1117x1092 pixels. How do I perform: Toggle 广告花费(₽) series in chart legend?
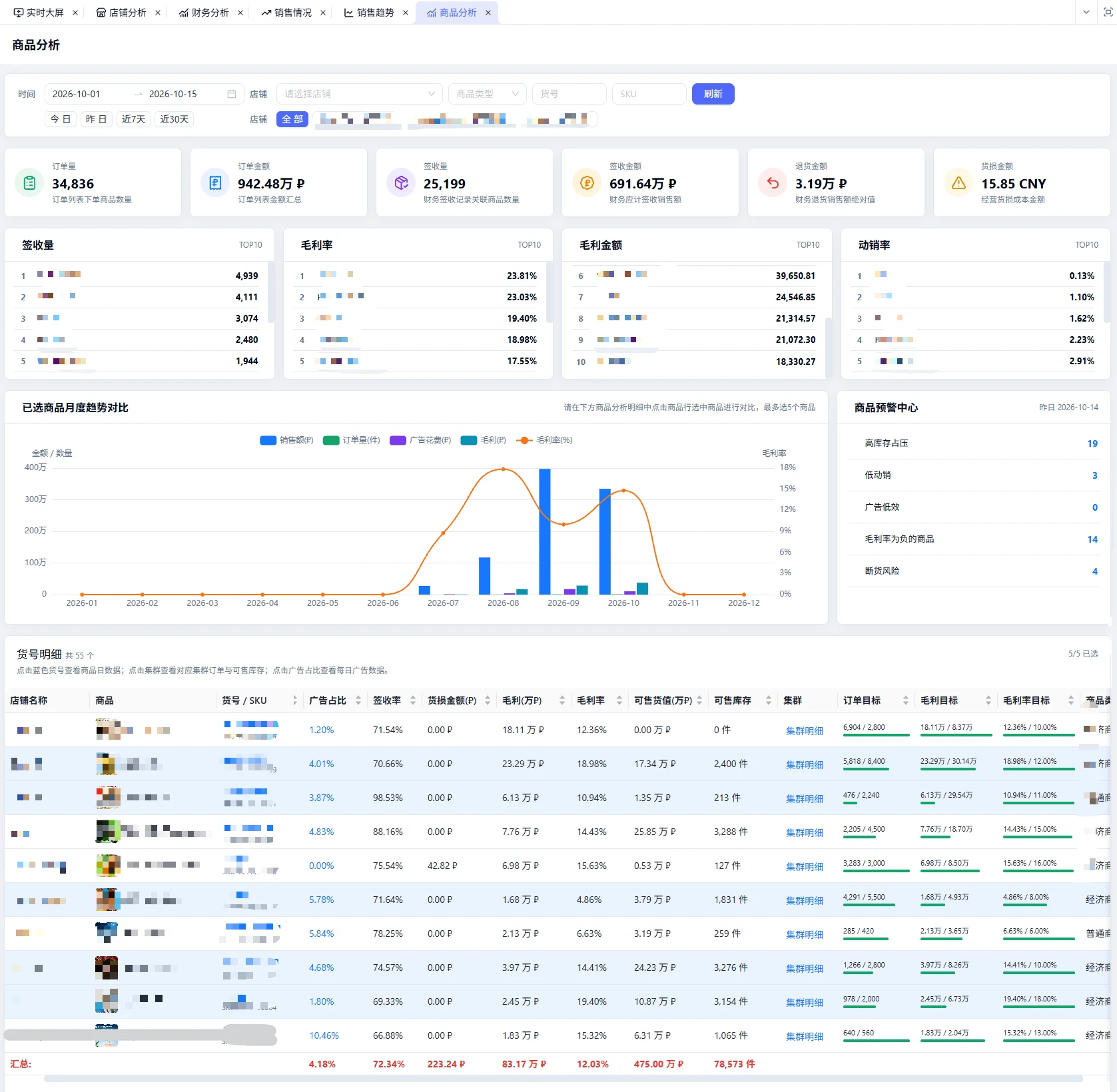coord(420,440)
